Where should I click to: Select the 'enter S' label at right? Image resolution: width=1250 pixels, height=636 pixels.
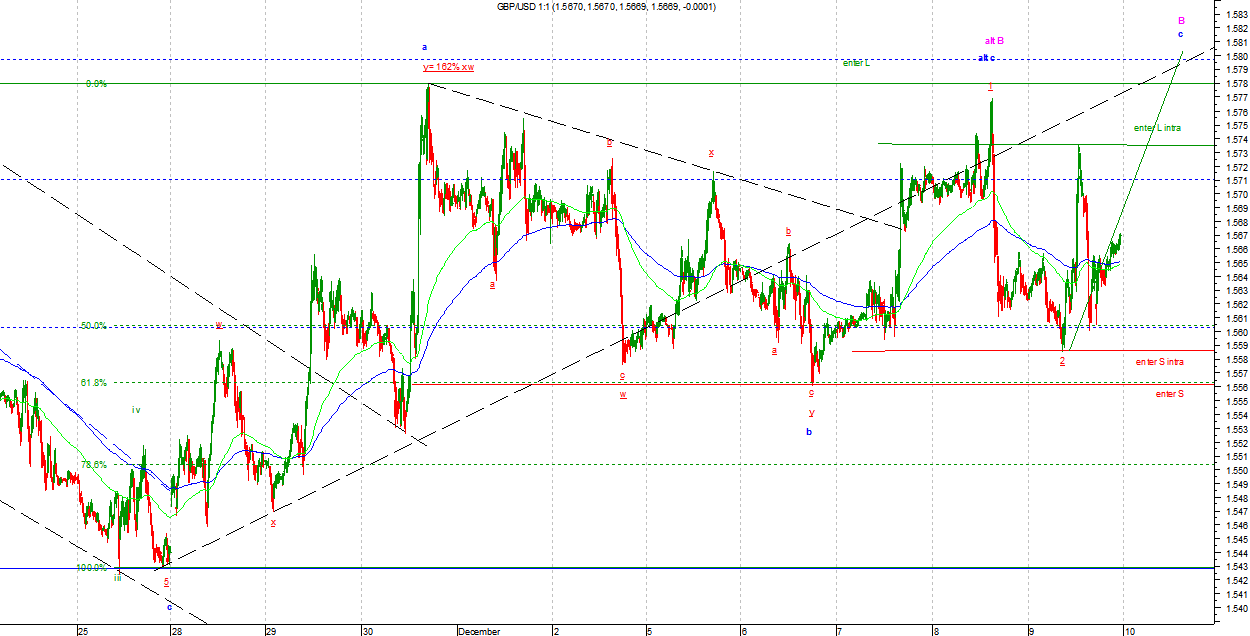1169,394
